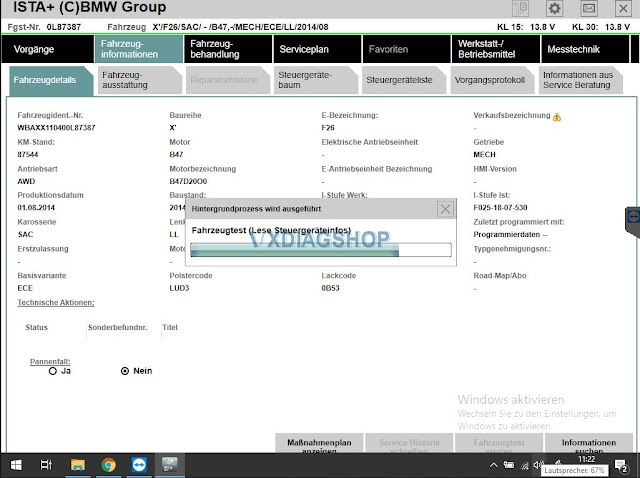This screenshot has height=478, width=640.
Task: Select the Fahrzeugdetails tab
Action: [51, 80]
